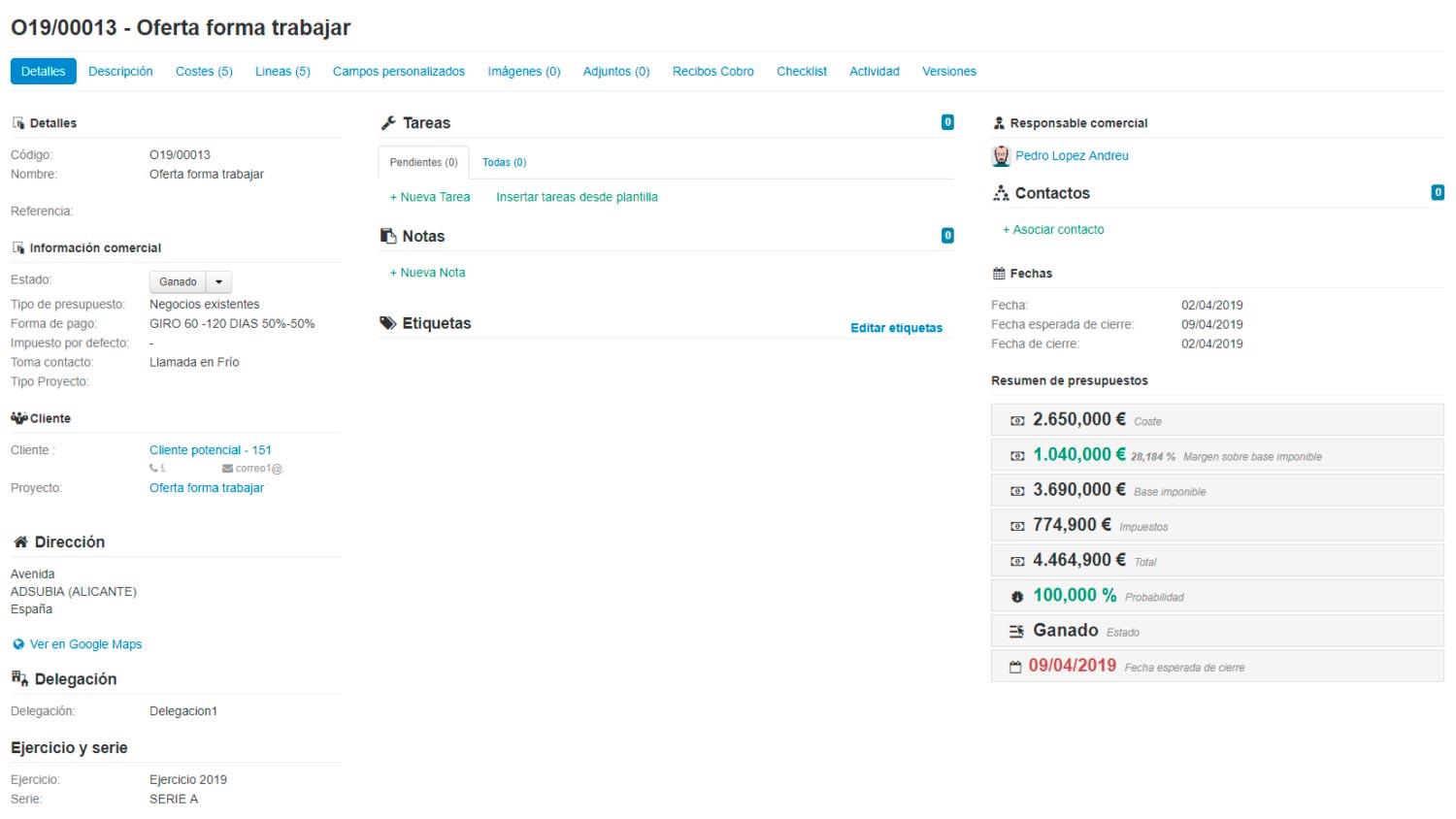1456x819 pixels.
Task: Open the Lineas (5) tab
Action: (x=282, y=72)
